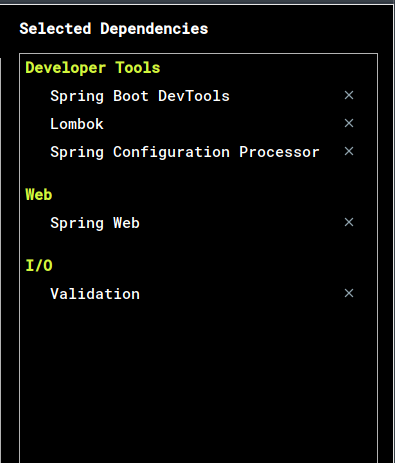The height and width of the screenshot is (463, 395).
Task: Remove Spring Boot DevTools dependency
Action: click(349, 95)
